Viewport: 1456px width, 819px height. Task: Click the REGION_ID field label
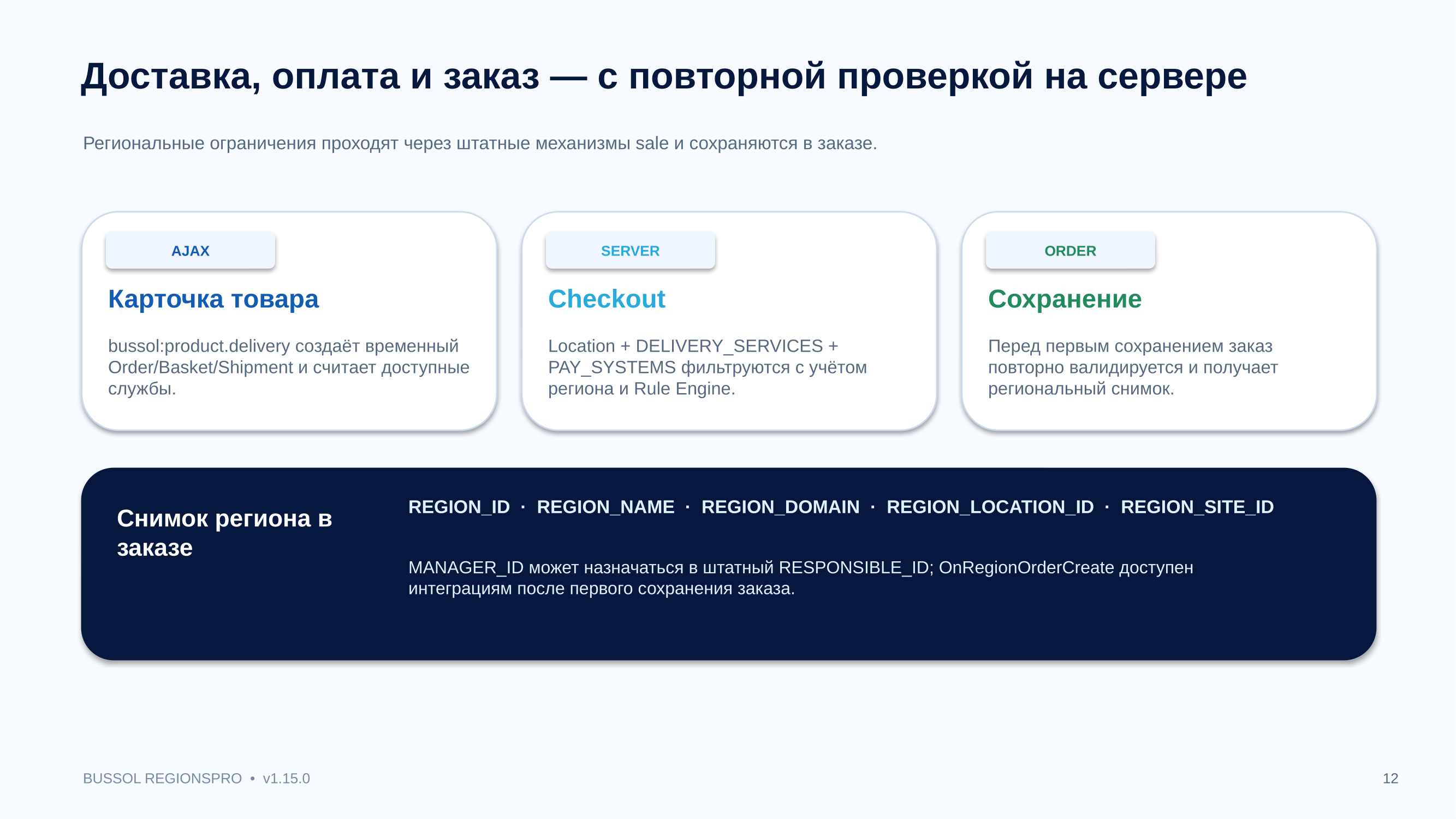coord(459,507)
